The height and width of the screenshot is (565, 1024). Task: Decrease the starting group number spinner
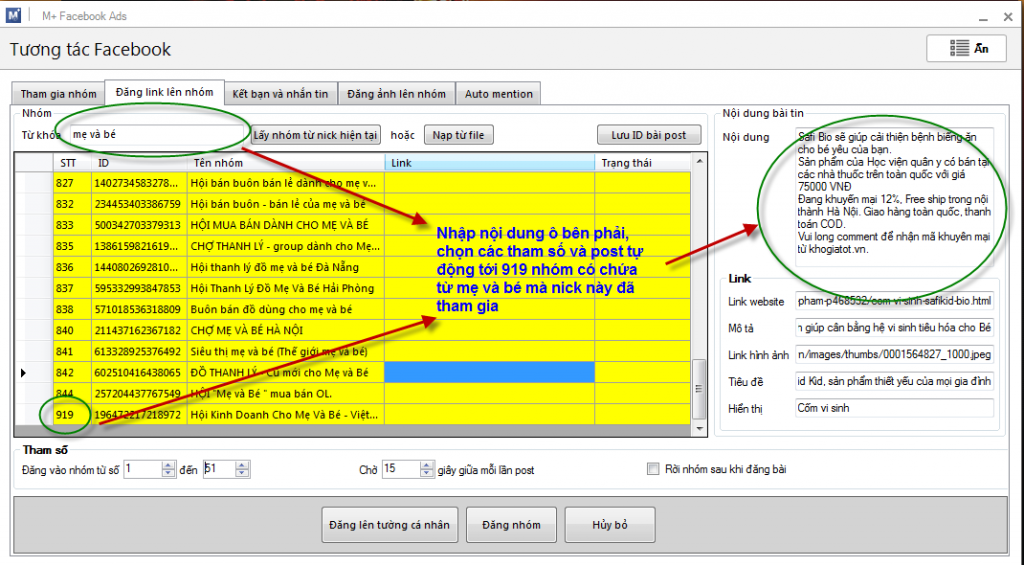(168, 473)
